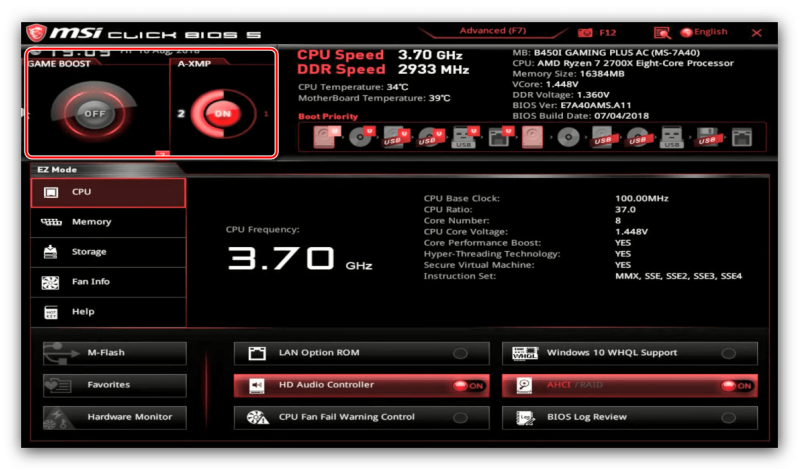Open BIOS Log Review
The height and width of the screenshot is (470, 800).
tap(630, 417)
